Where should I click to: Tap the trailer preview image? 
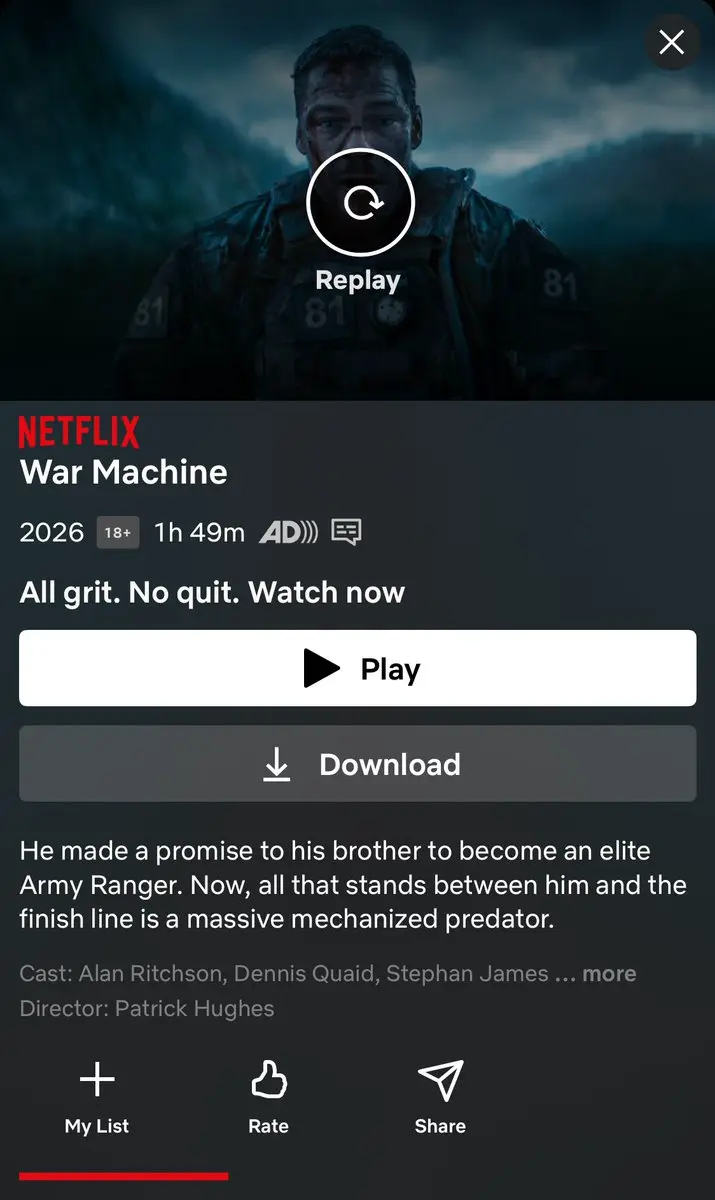[358, 200]
